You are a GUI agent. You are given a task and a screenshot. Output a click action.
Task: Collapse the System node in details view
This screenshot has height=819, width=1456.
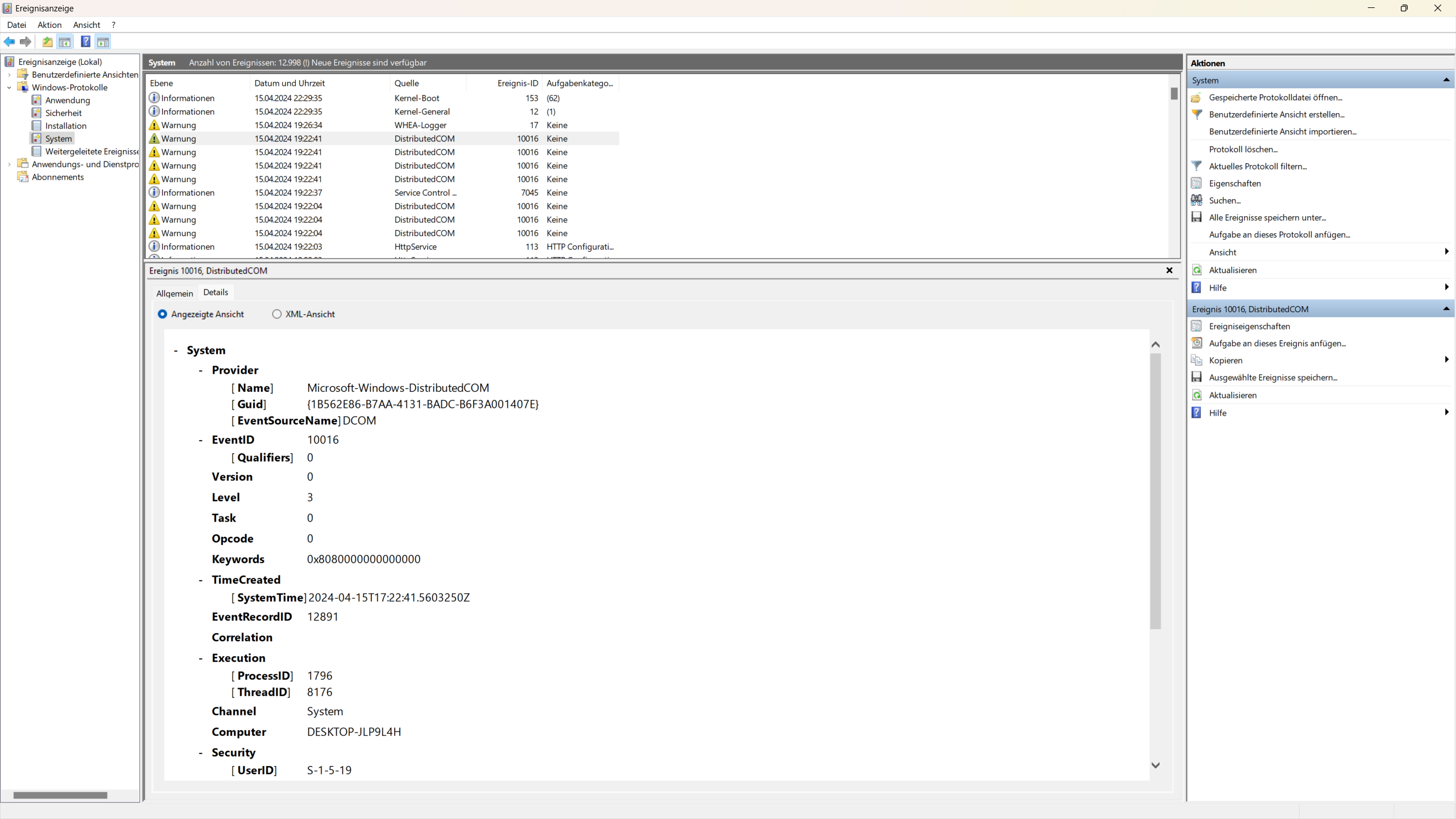[176, 351]
